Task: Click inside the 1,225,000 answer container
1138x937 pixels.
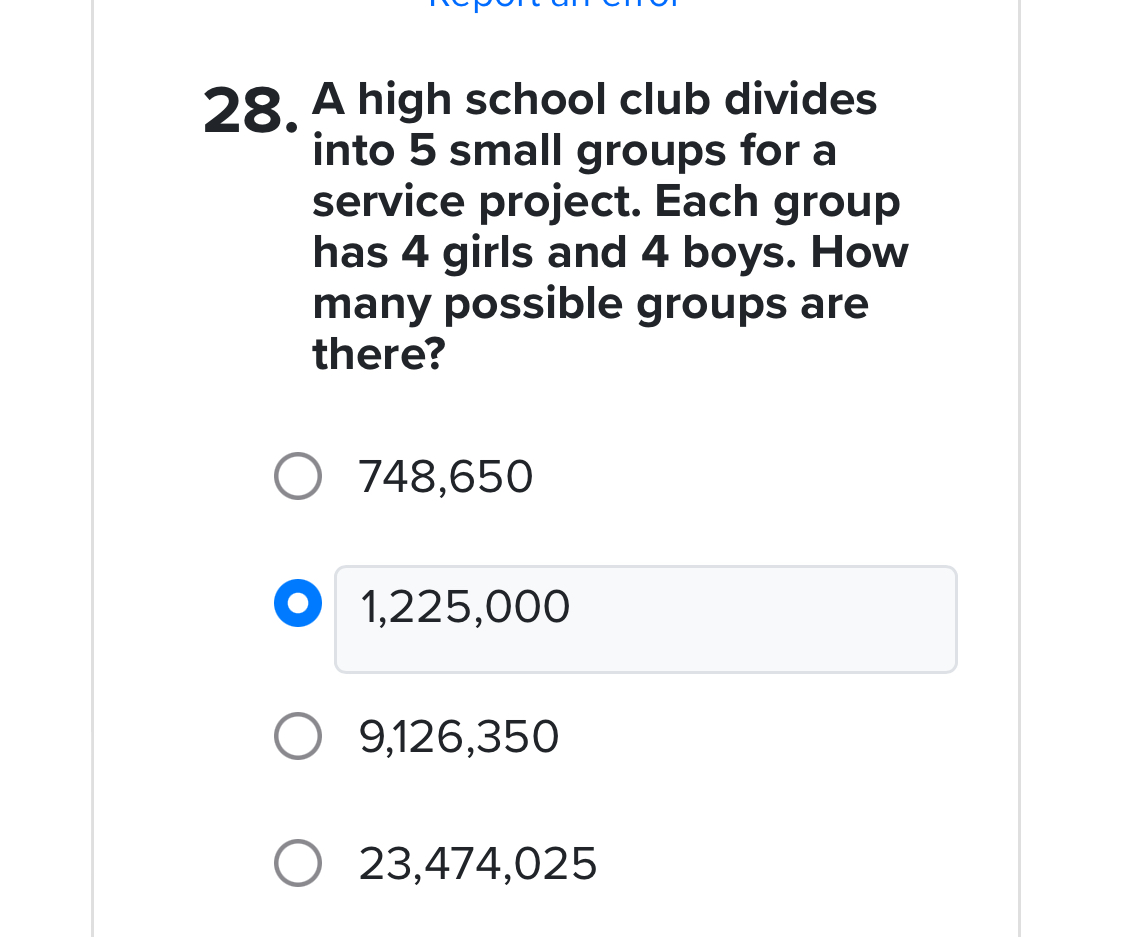Action: tap(645, 619)
